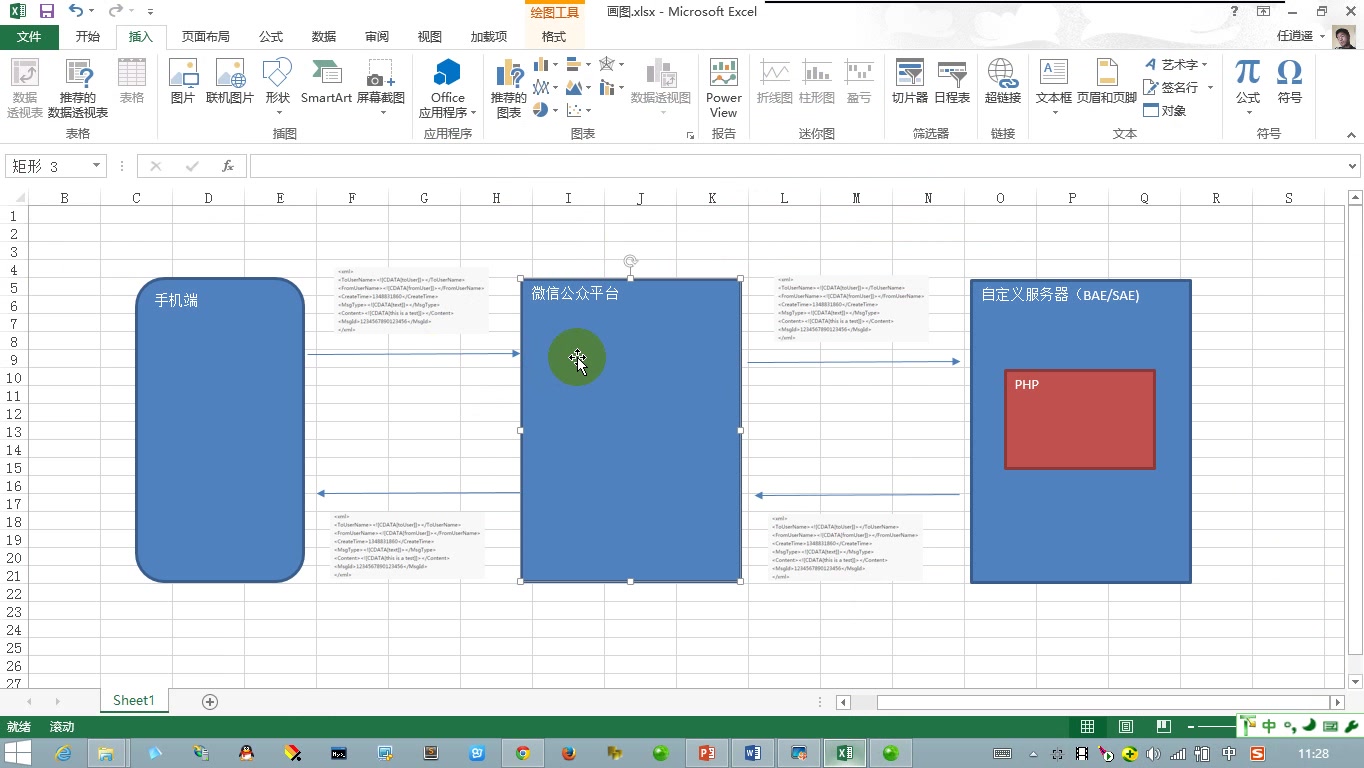Screen dimensions: 1364x768
Task: Insert a line chart
Action: [x=545, y=88]
